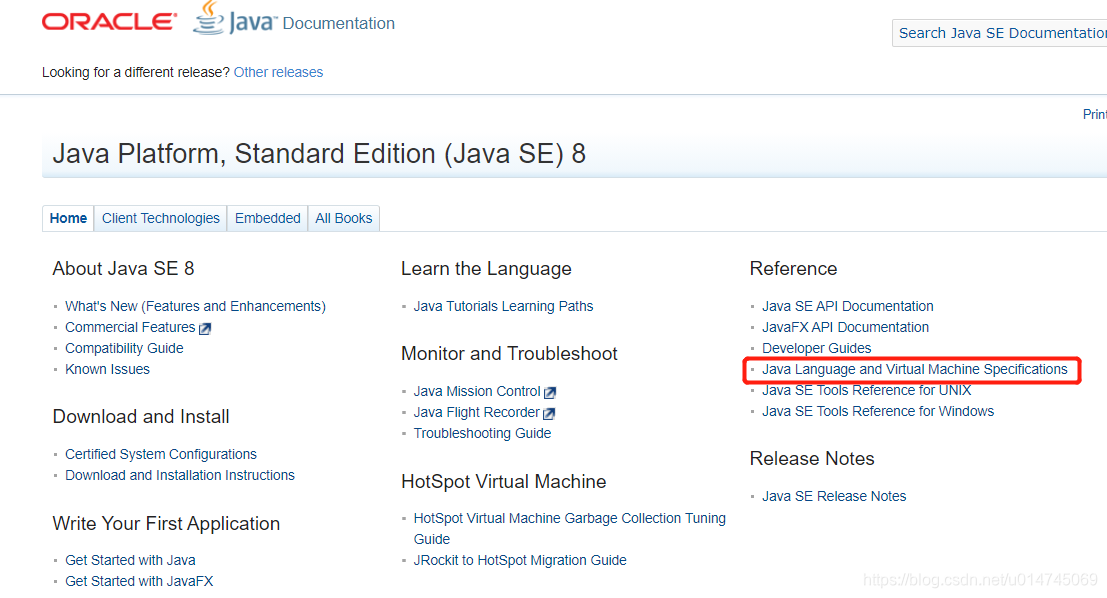
Task: Open the Troubleshooting Guide link
Action: pyautogui.click(x=482, y=433)
